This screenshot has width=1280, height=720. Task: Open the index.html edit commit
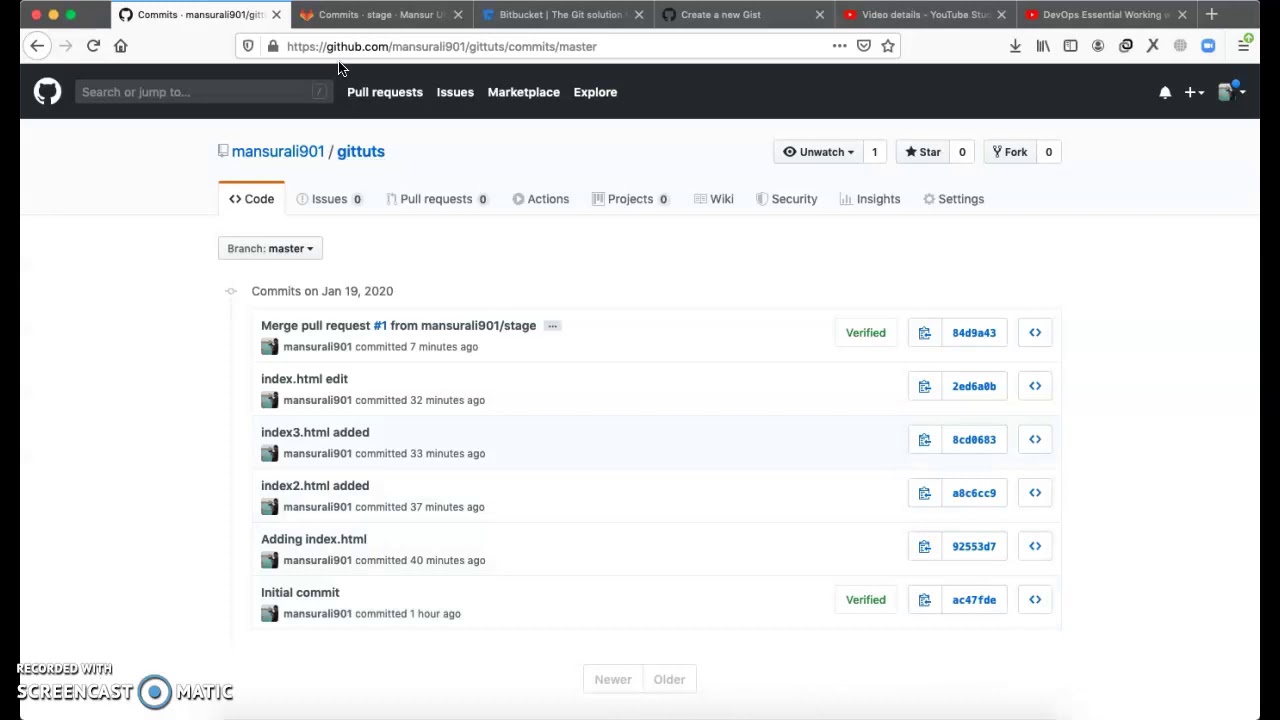click(x=305, y=379)
